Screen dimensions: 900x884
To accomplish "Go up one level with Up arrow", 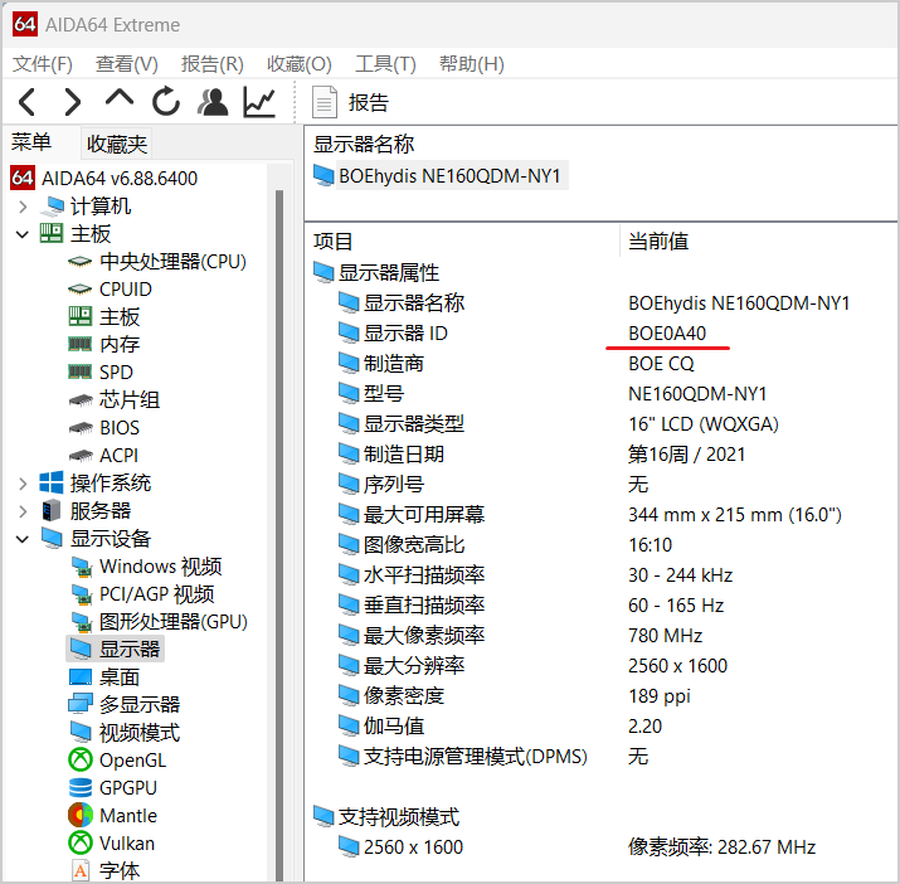I will (x=119, y=99).
